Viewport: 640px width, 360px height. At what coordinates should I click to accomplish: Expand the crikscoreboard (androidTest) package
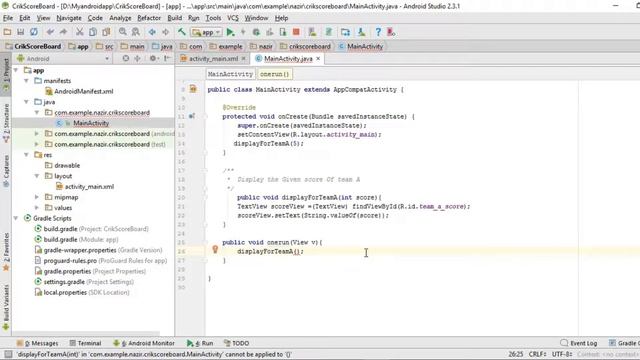37,133
